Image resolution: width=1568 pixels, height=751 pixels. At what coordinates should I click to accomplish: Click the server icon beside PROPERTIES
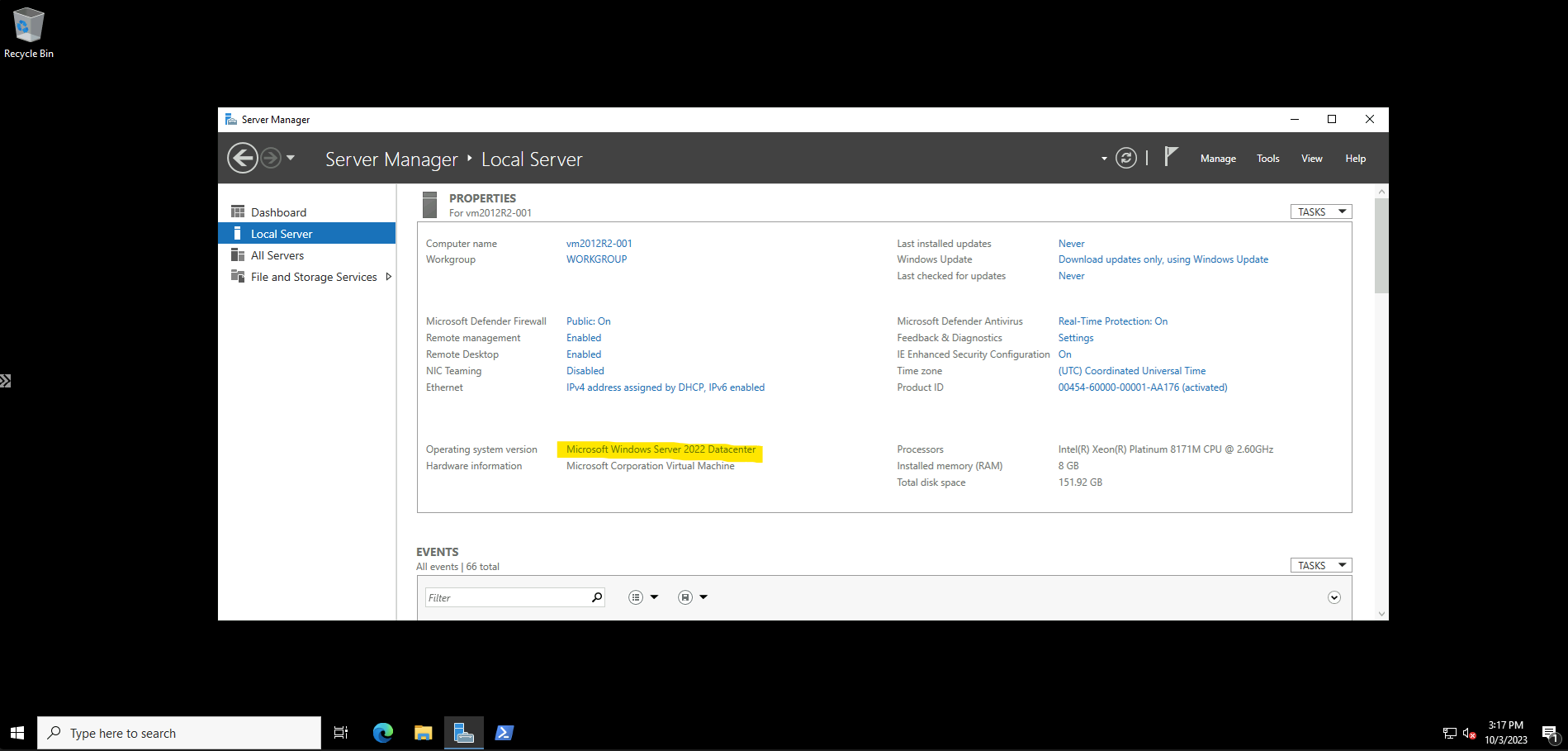coord(429,205)
